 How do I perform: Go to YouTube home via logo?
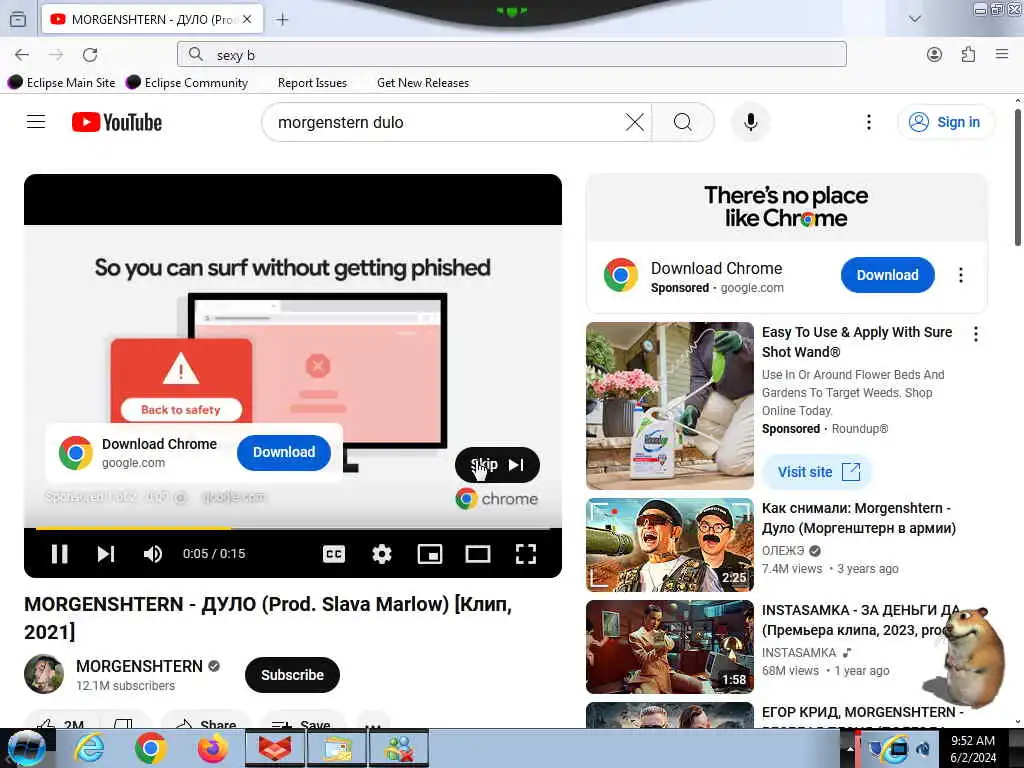click(x=117, y=122)
